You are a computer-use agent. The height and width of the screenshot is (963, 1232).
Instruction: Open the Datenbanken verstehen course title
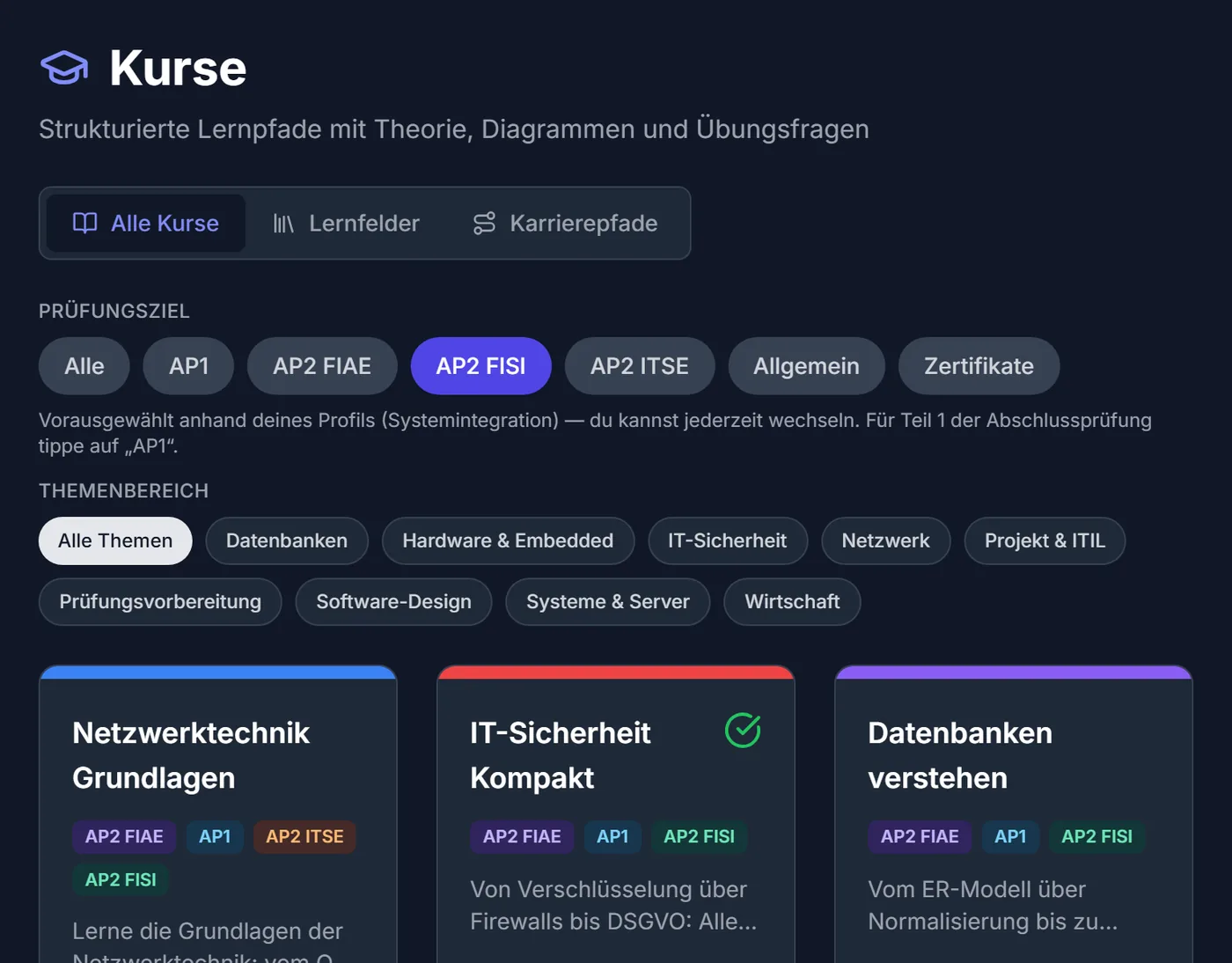(960, 755)
